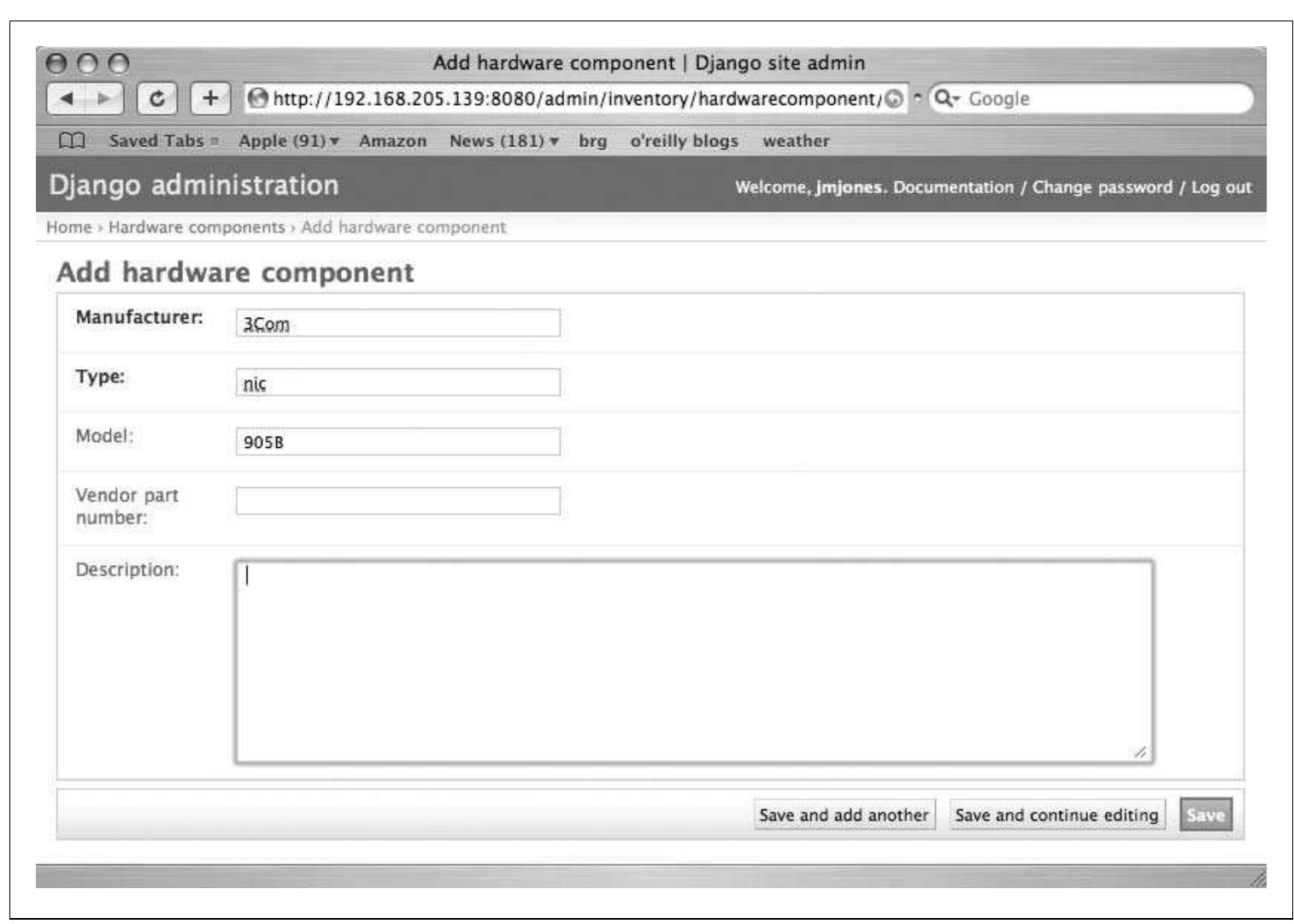The width and height of the screenshot is (1294, 924).
Task: Go to Home breadcrumb link
Action: coord(68,227)
